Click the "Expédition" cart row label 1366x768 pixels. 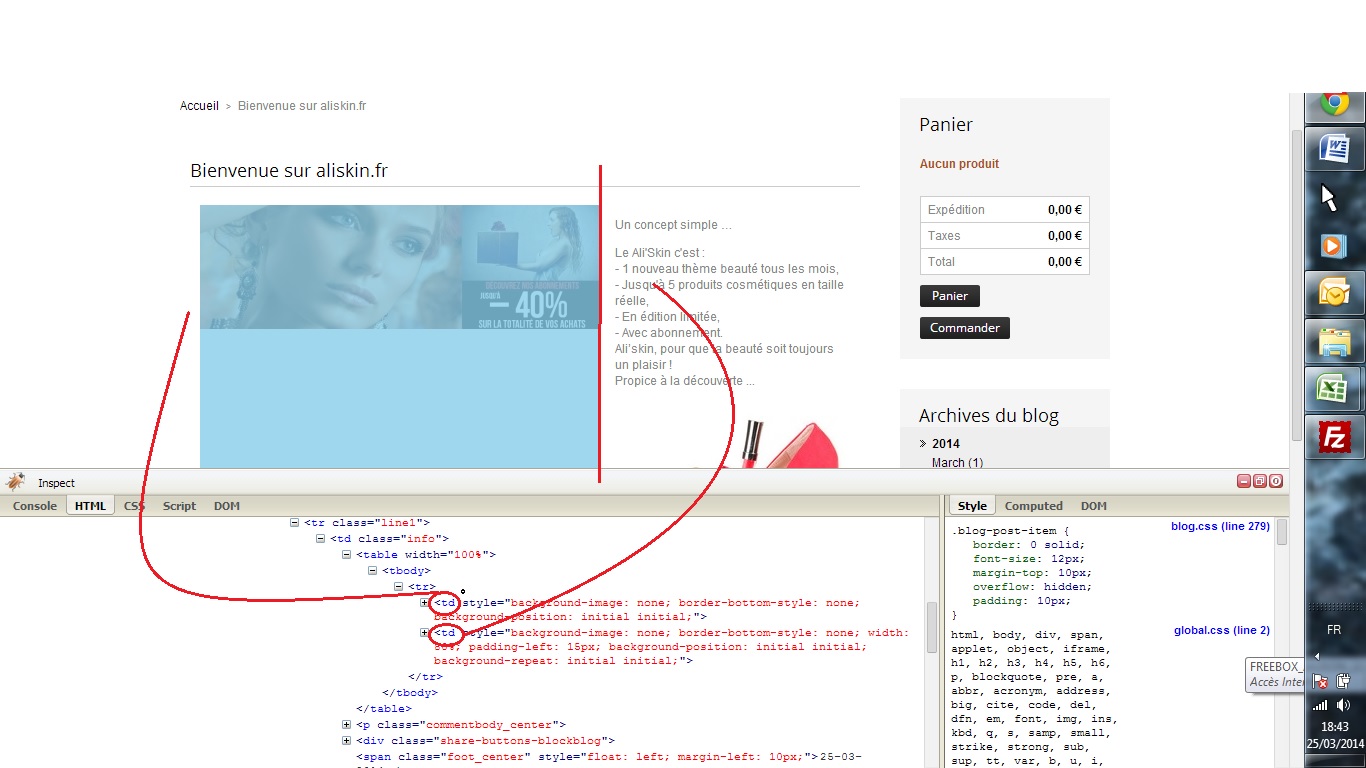tap(956, 210)
